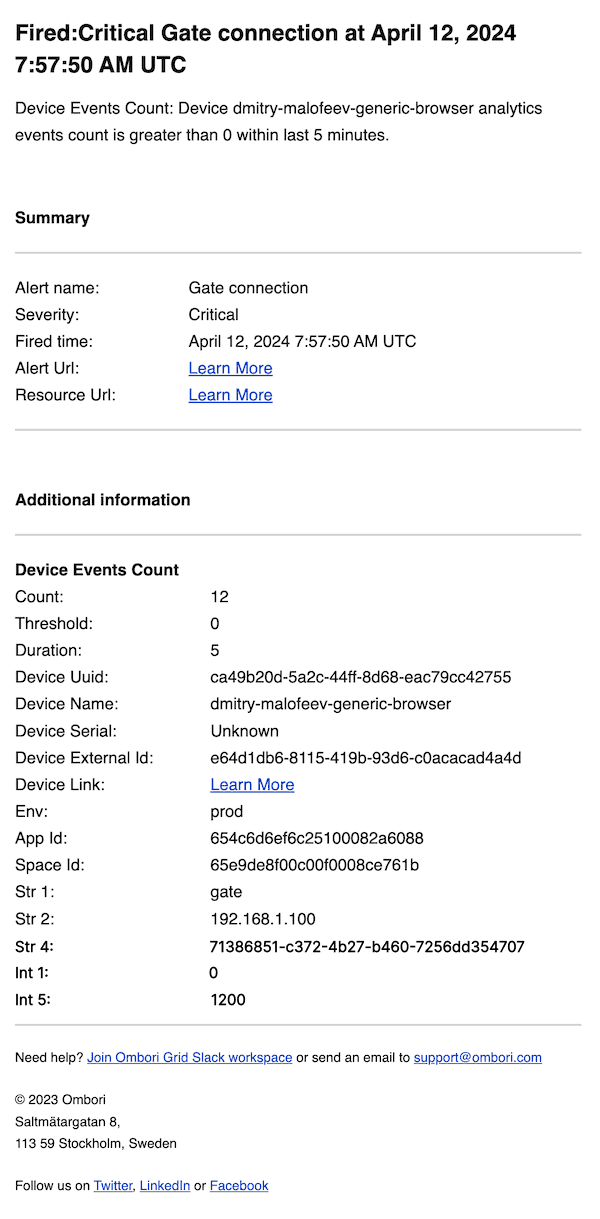Image resolution: width=600 pixels, height=1219 pixels.
Task: Open the Device Link Learn More link
Action: coord(252,785)
